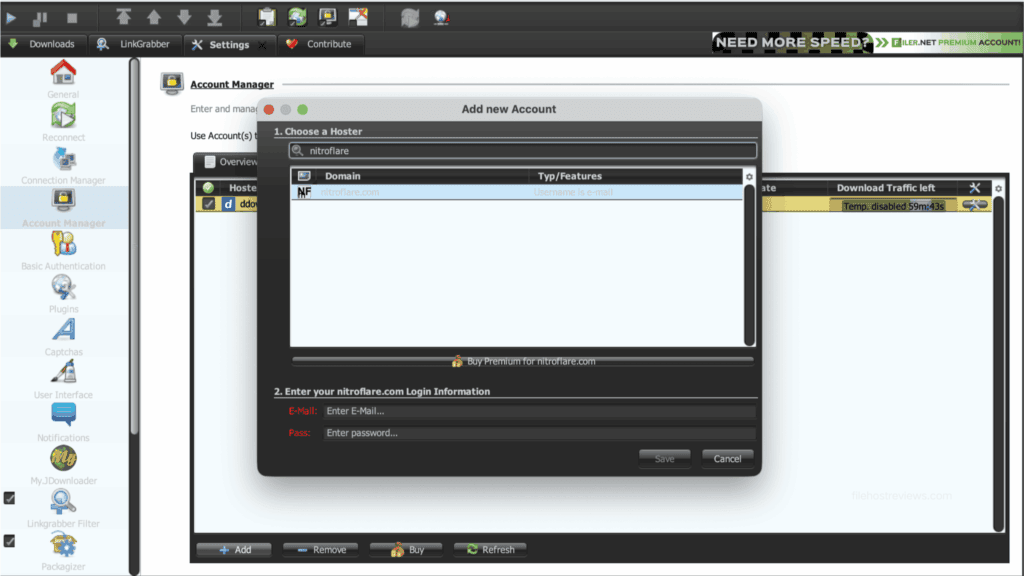Move selection up arrow icon
This screenshot has width=1024, height=576.
(153, 17)
